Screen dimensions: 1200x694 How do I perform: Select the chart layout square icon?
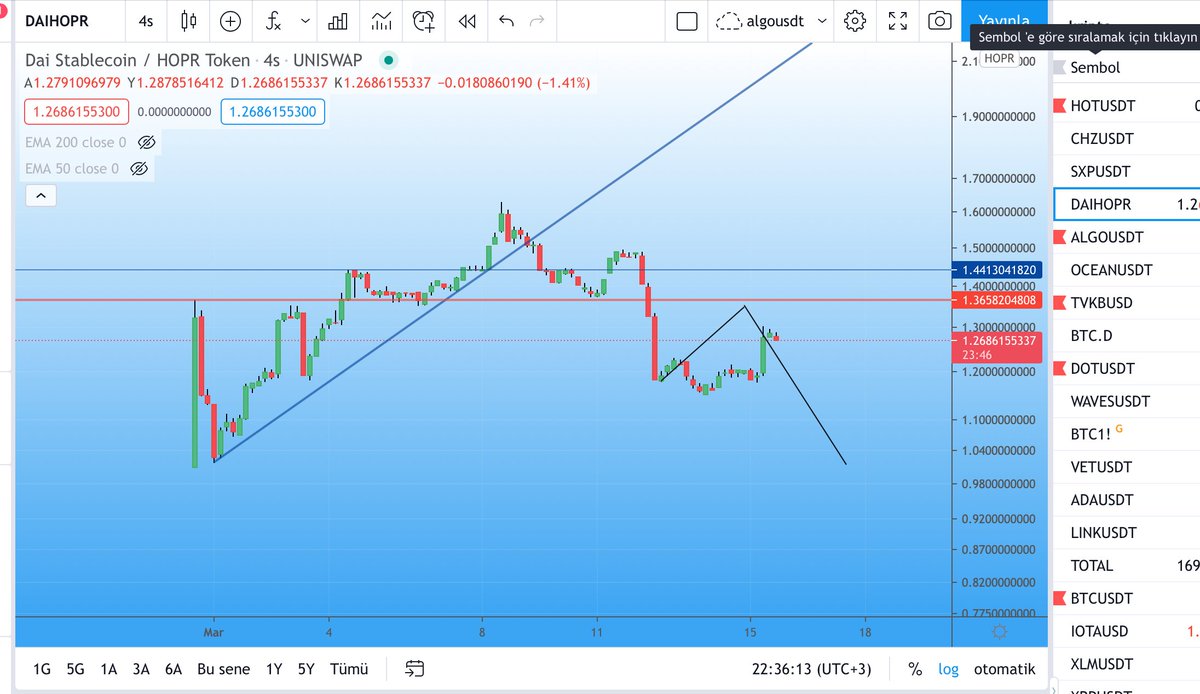686,21
